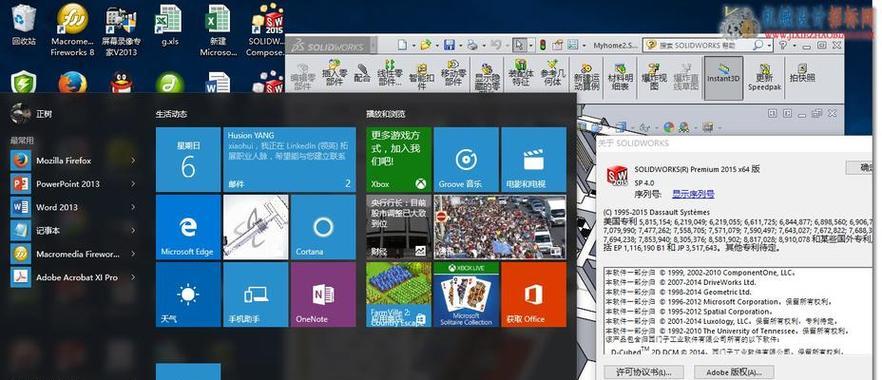Screen dimensions: 882x380
Task: Click the Rebuild traffic light icon
Action: click(x=542, y=45)
